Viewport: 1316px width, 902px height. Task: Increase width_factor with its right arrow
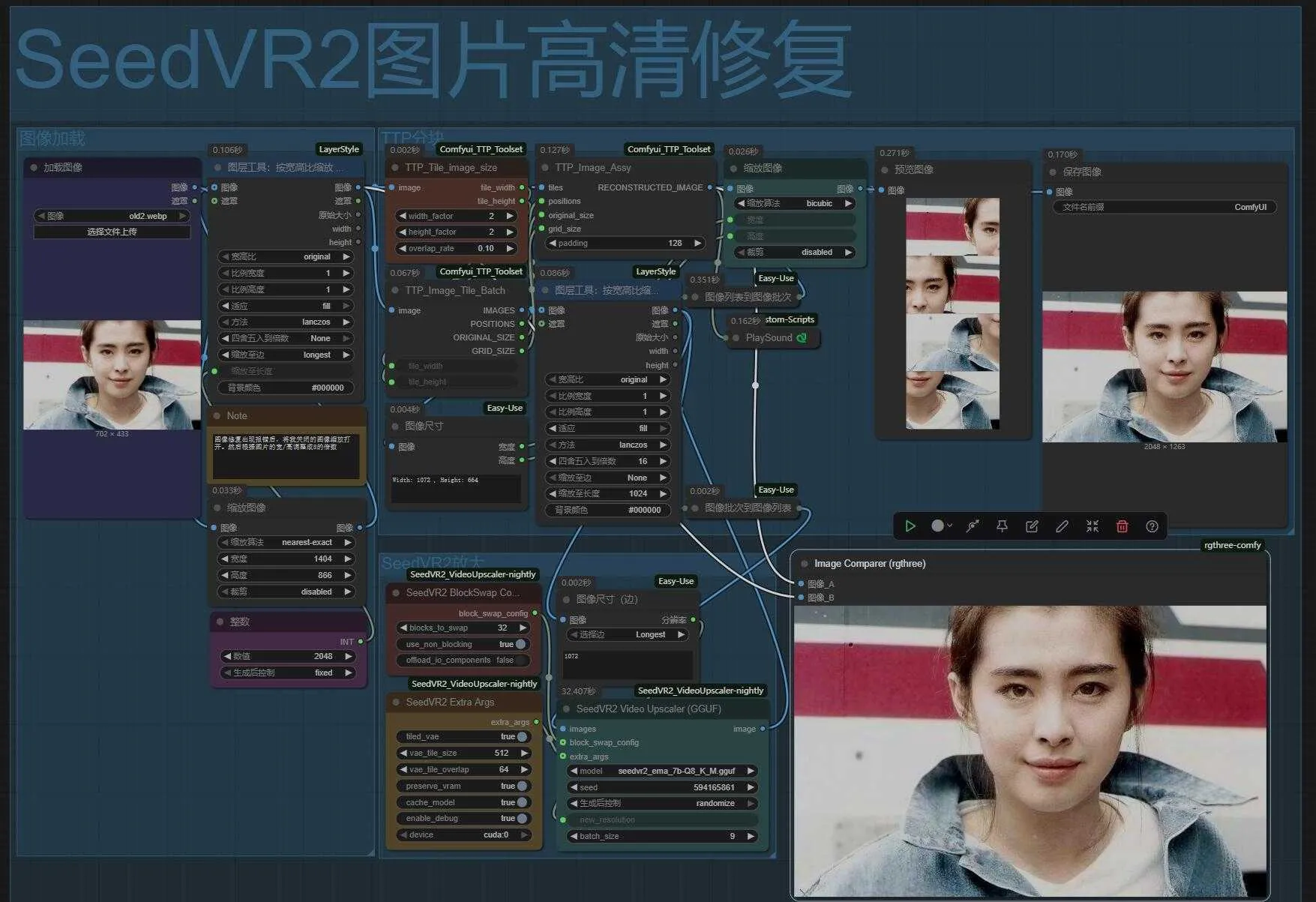click(x=510, y=216)
